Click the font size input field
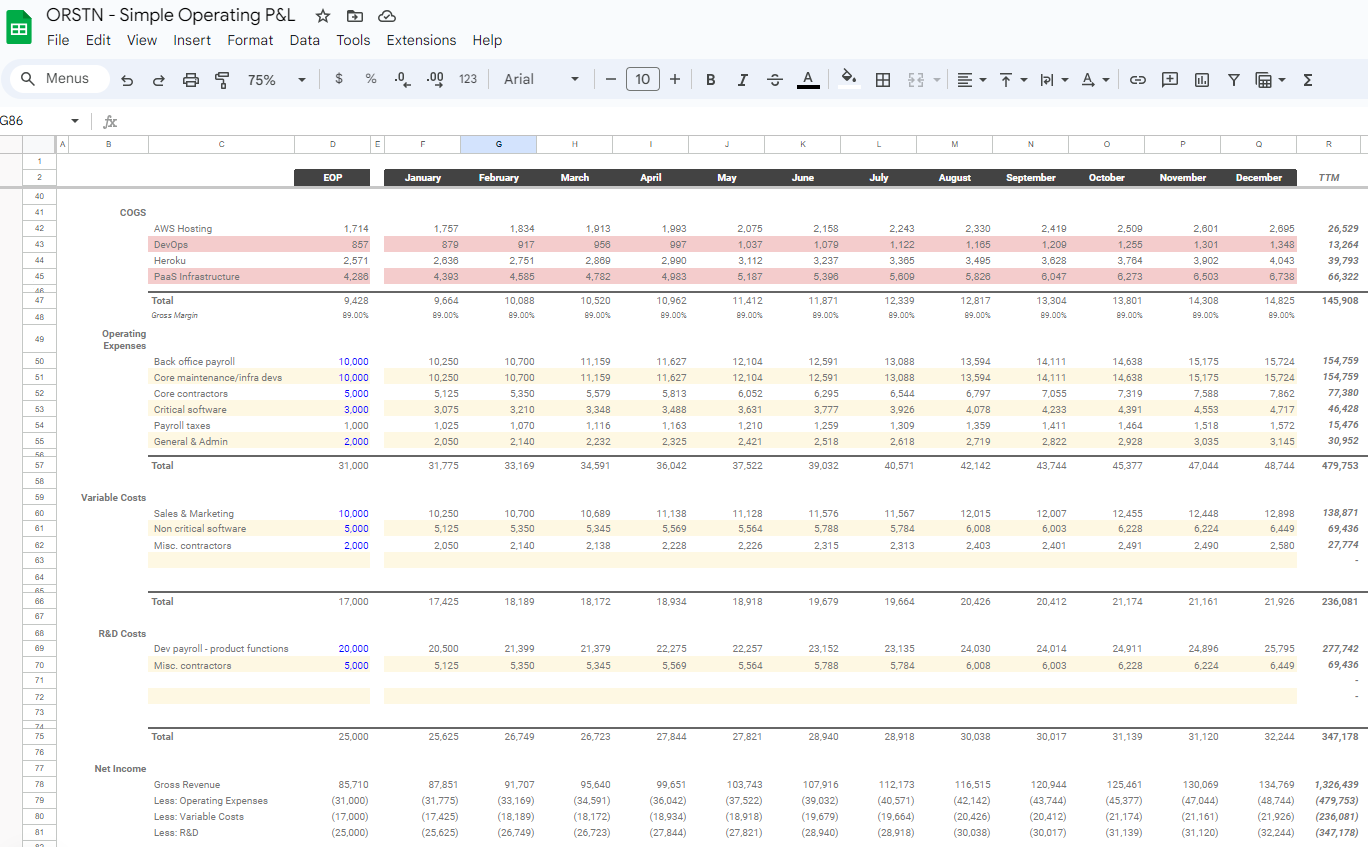1368x847 pixels. [642, 79]
